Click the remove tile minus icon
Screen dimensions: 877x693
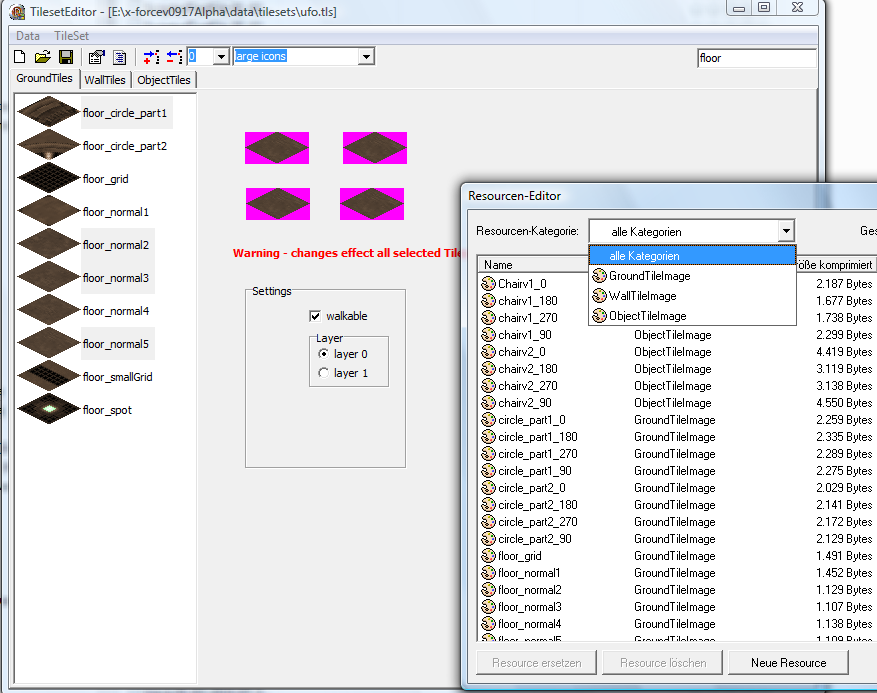point(173,57)
